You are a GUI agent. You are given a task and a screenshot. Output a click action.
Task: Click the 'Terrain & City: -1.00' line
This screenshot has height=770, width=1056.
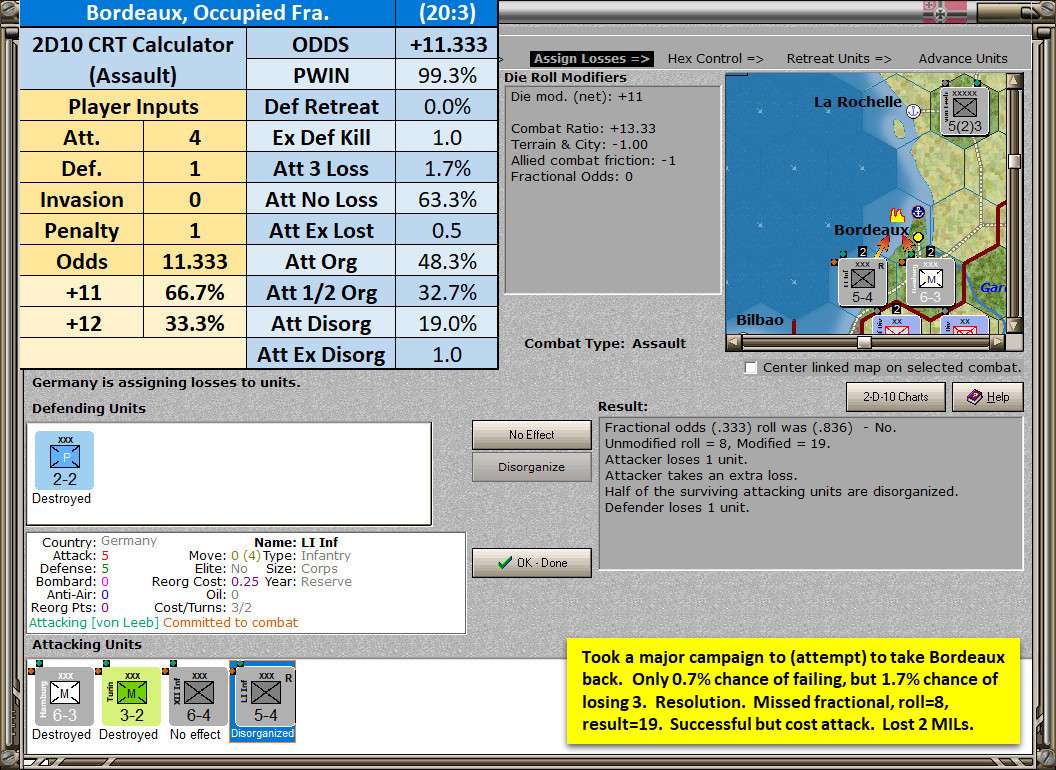(579, 144)
